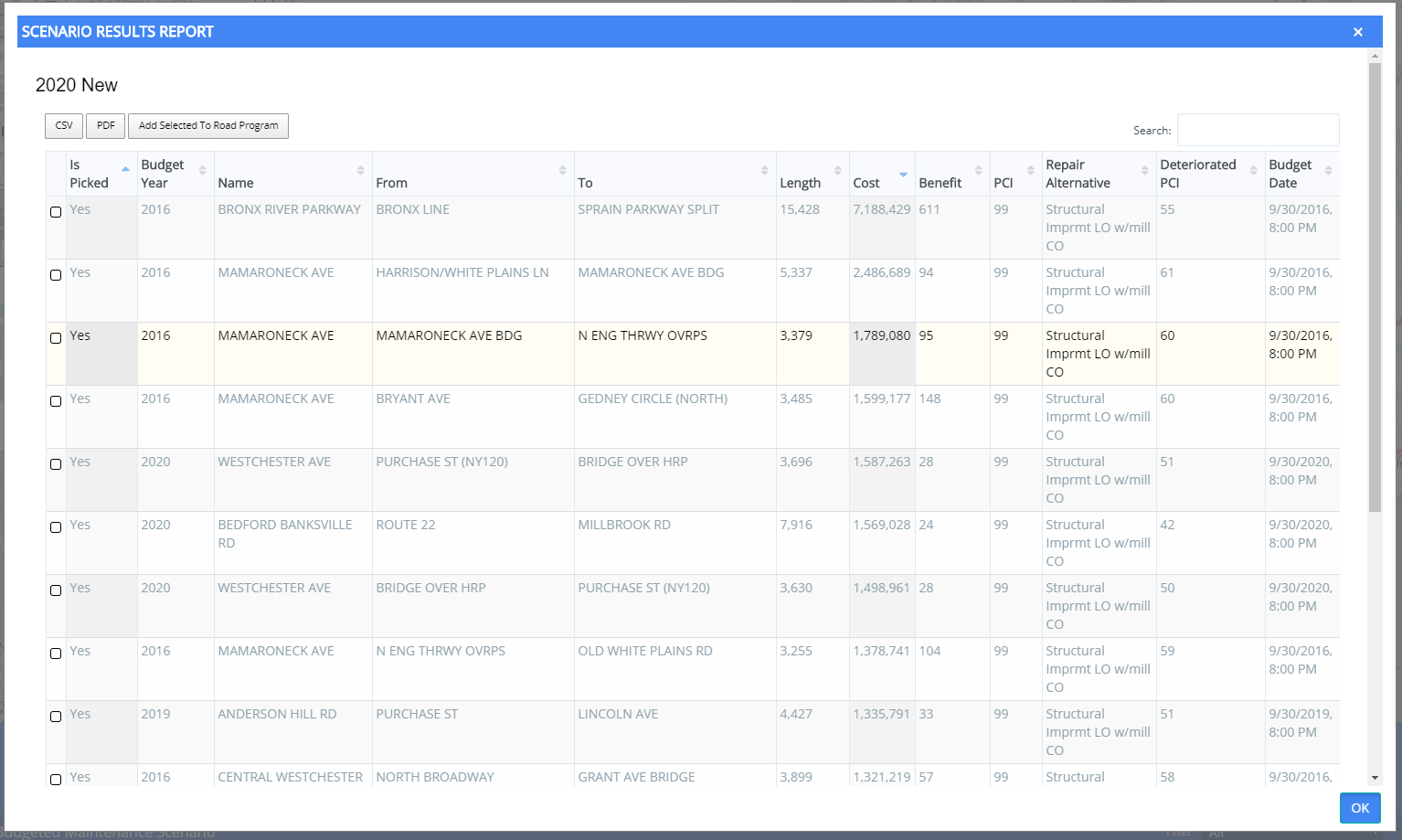Click the Budget Date sort arrows
Viewport: 1402px width, 840px height.
(1328, 171)
